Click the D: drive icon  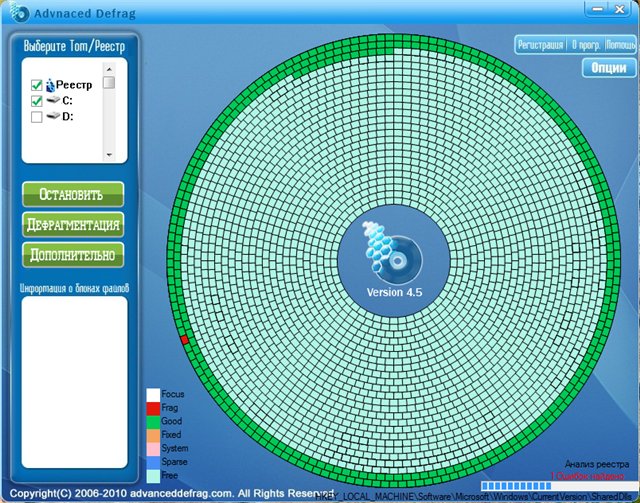52,117
